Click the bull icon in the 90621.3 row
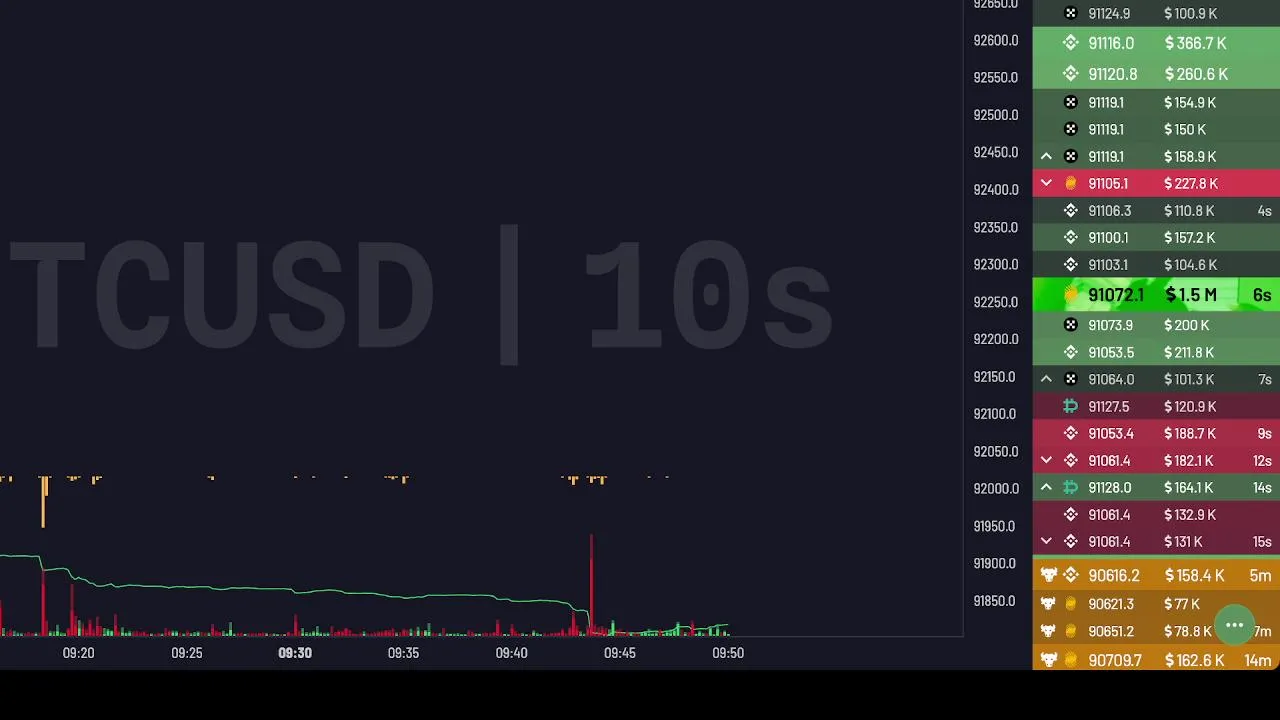1280x720 pixels. pos(1048,604)
